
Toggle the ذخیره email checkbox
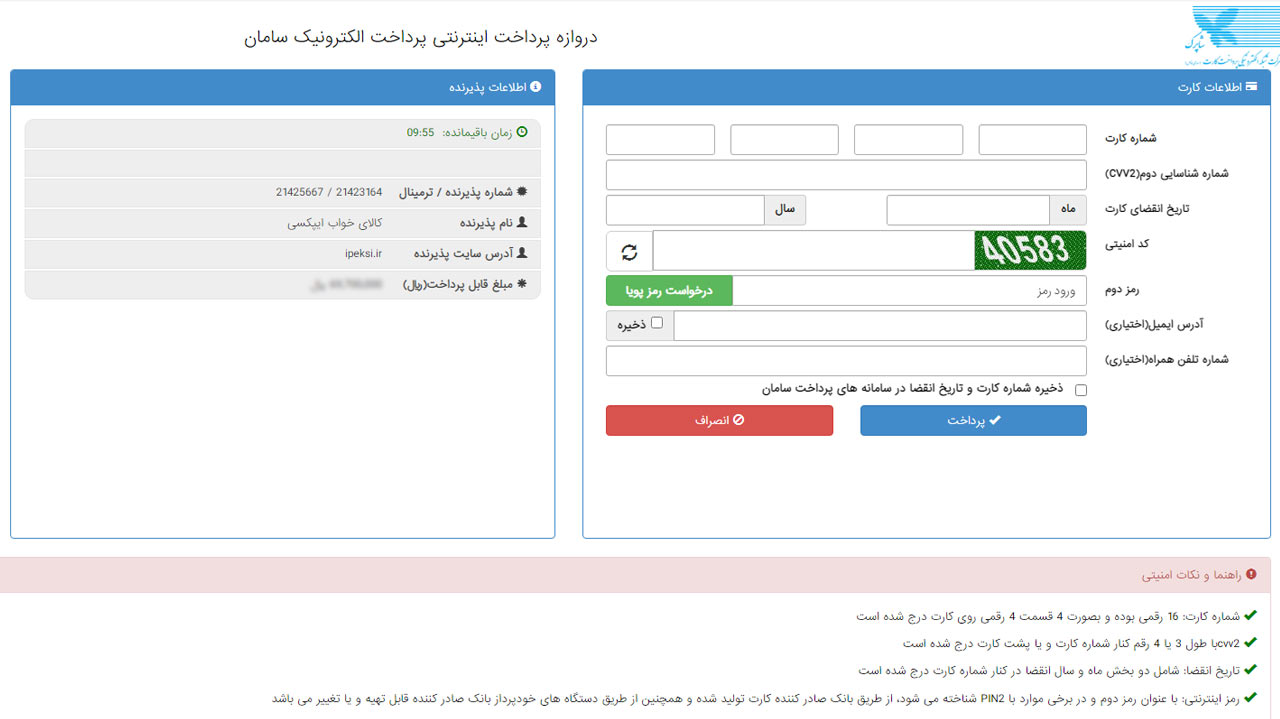(657, 323)
